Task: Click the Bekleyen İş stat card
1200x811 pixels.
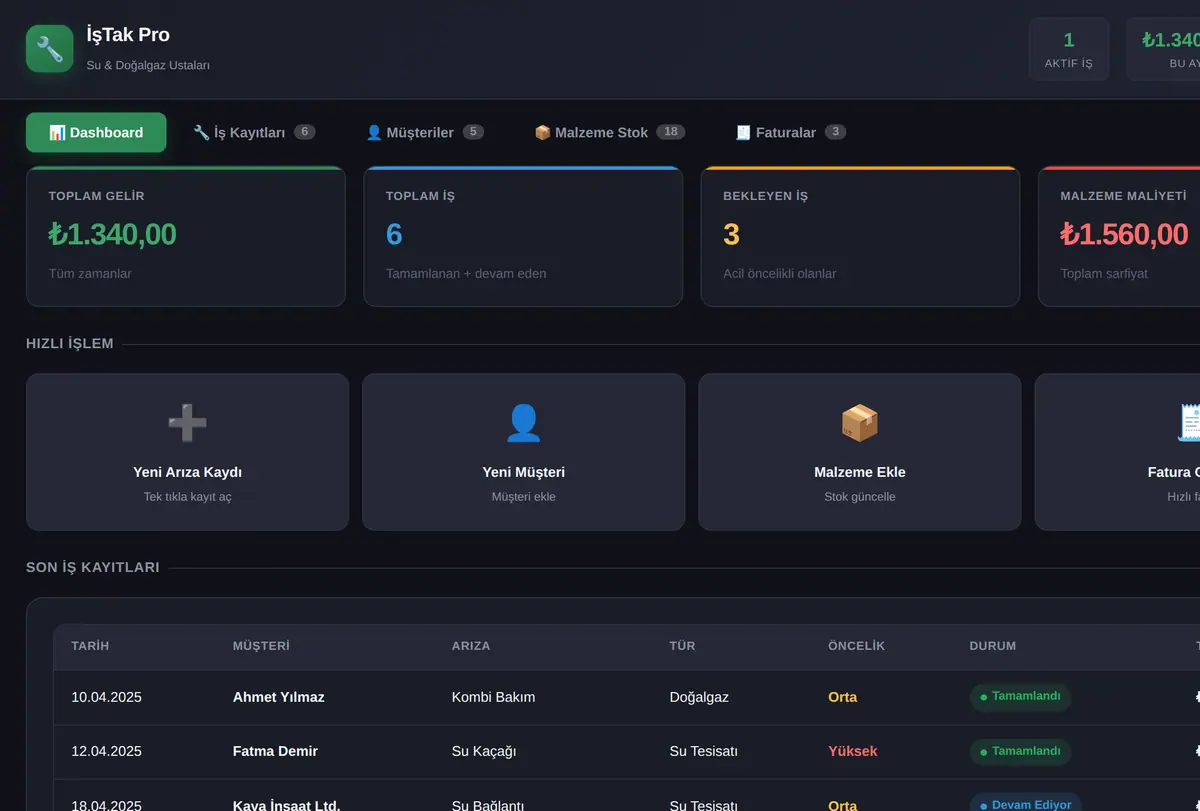Action: click(x=860, y=236)
